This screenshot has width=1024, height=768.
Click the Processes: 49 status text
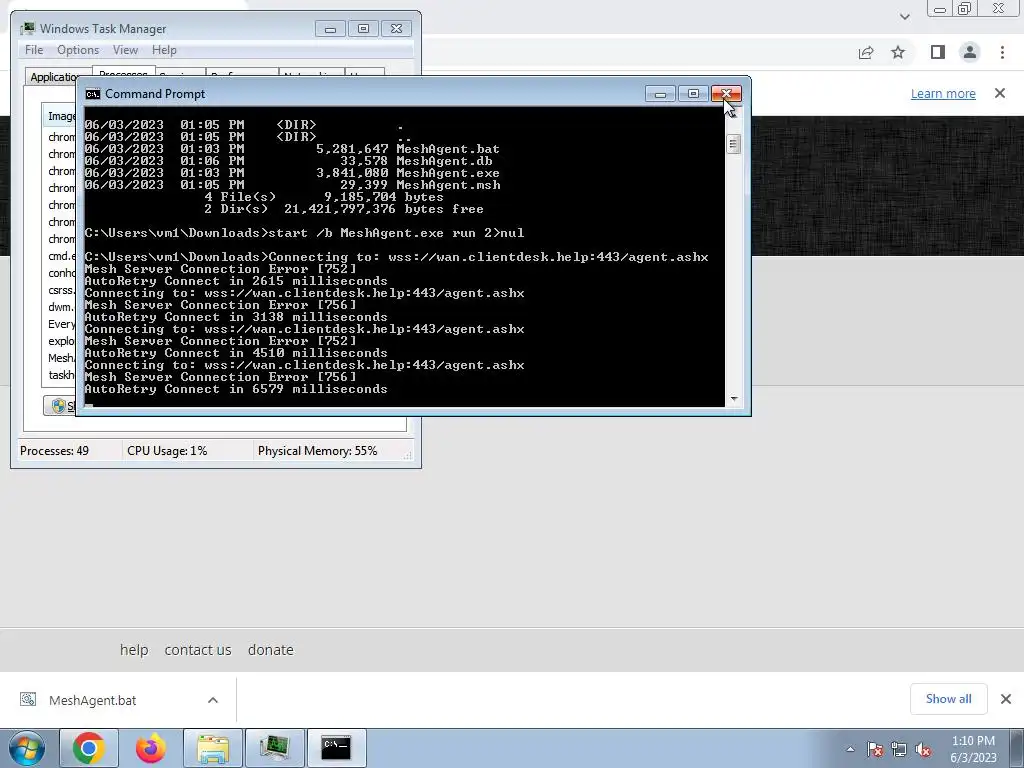click(54, 451)
